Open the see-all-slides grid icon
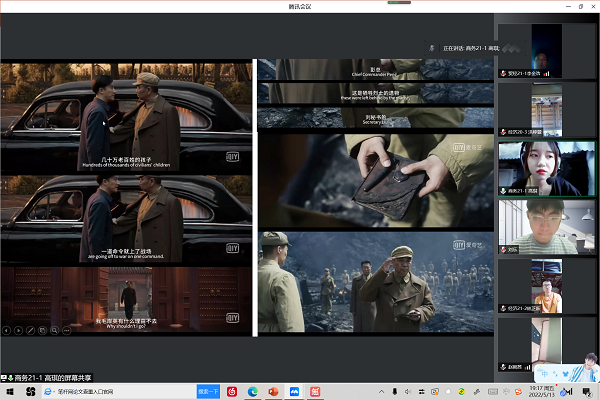Image resolution: width=600 pixels, height=400 pixels. pyautogui.click(x=42, y=329)
